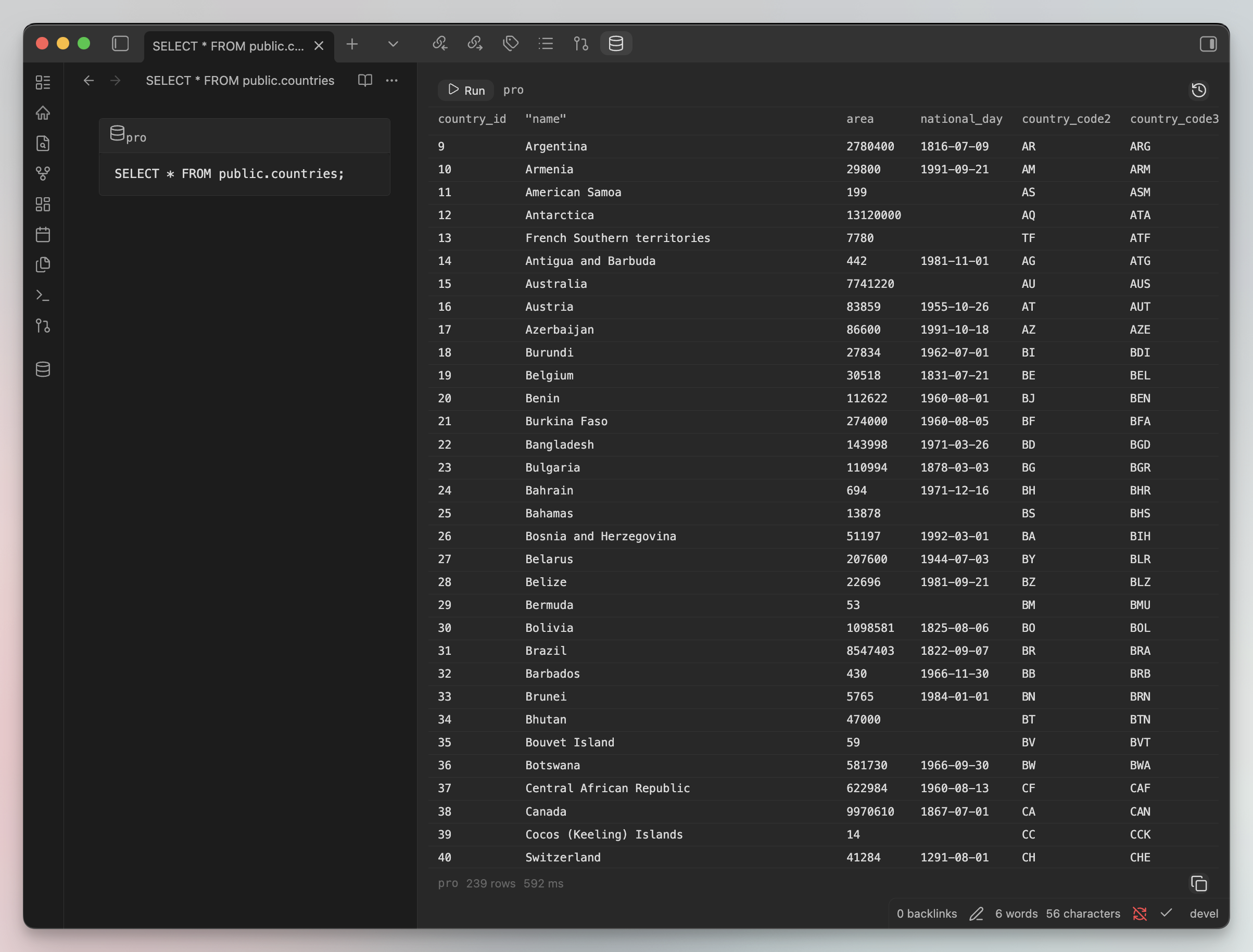Open incoming links icon in top toolbar
The height and width of the screenshot is (952, 1253).
pyautogui.click(x=440, y=44)
